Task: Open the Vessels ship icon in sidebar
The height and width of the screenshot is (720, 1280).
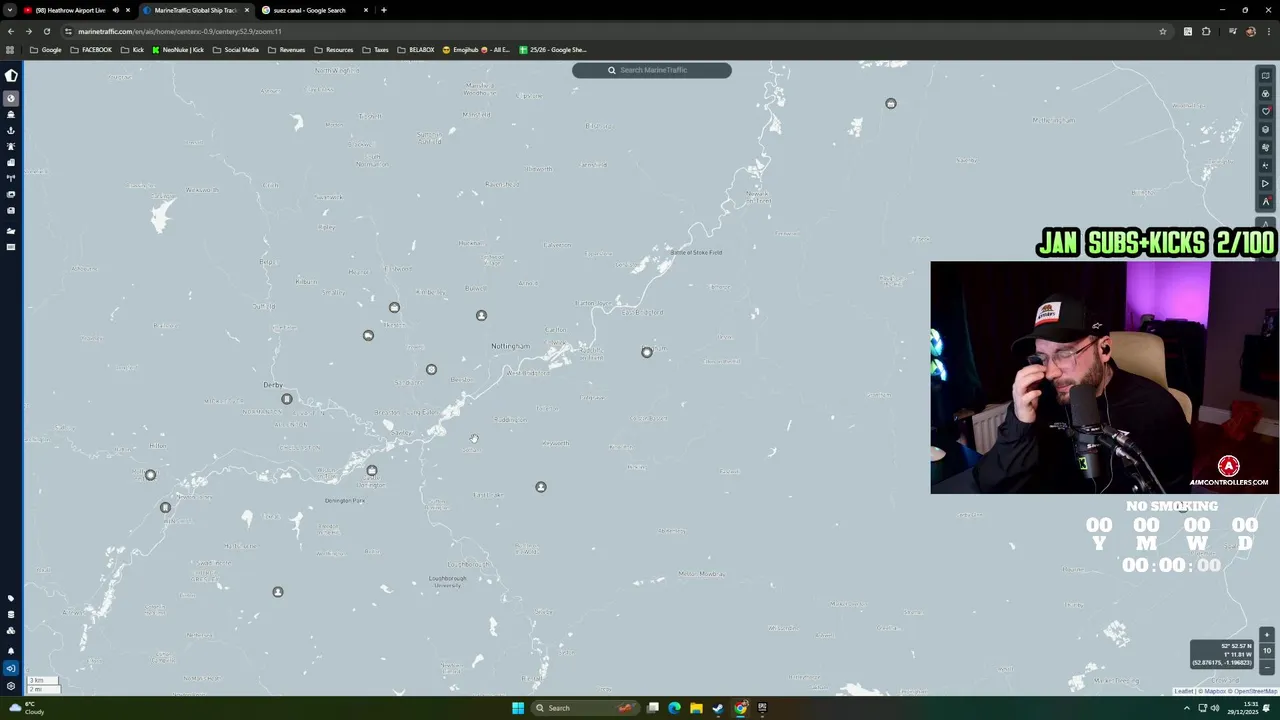Action: pos(11,114)
